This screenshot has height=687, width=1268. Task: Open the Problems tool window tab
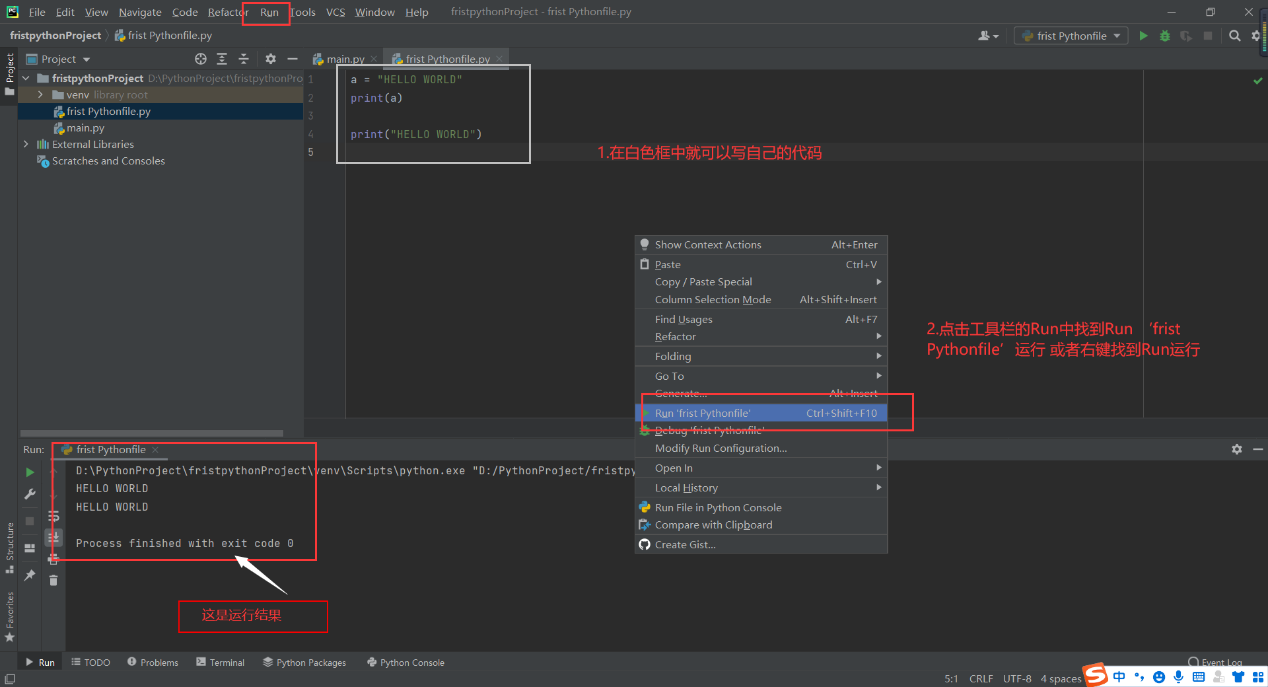point(152,662)
